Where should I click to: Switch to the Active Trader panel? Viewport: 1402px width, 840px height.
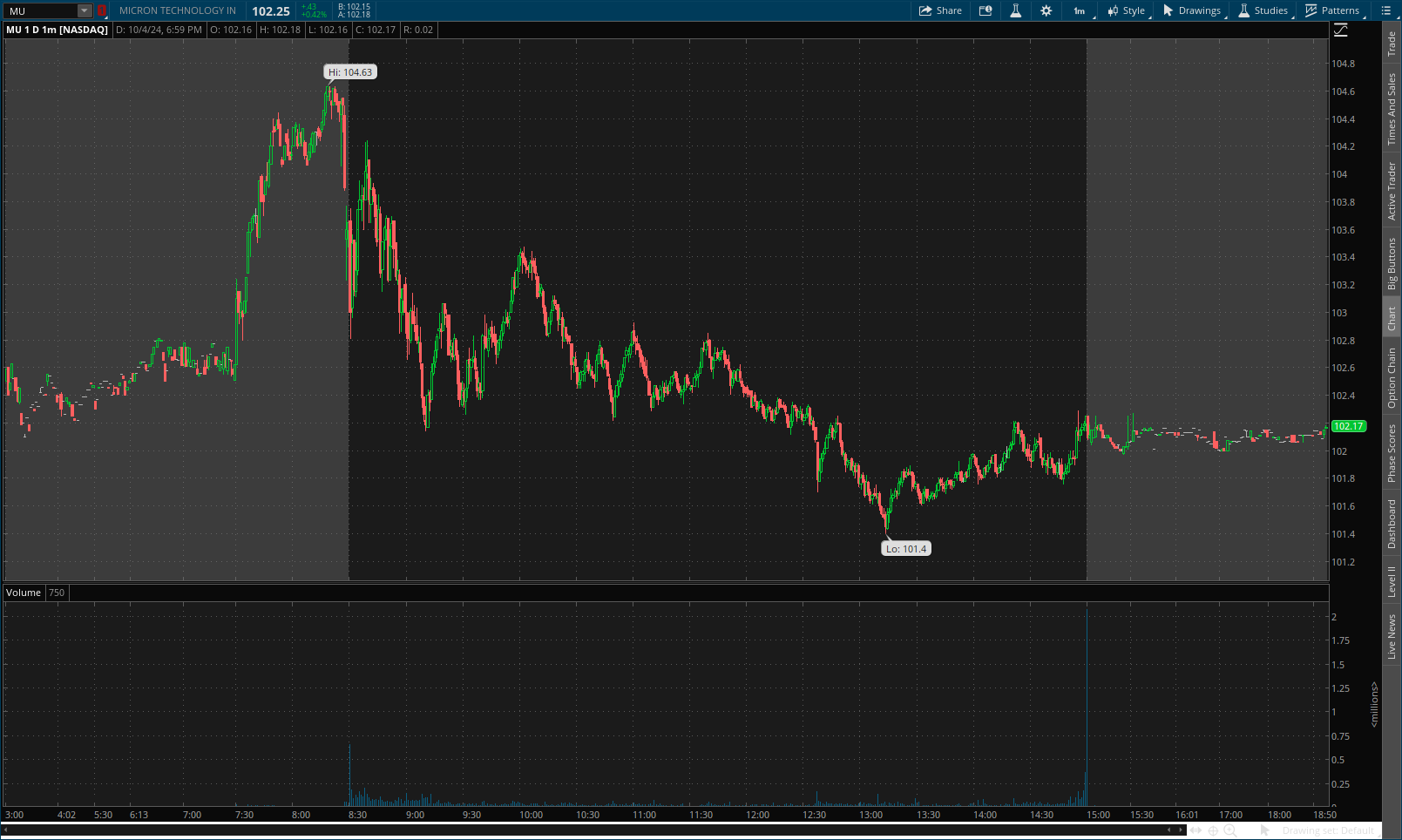1390,185
